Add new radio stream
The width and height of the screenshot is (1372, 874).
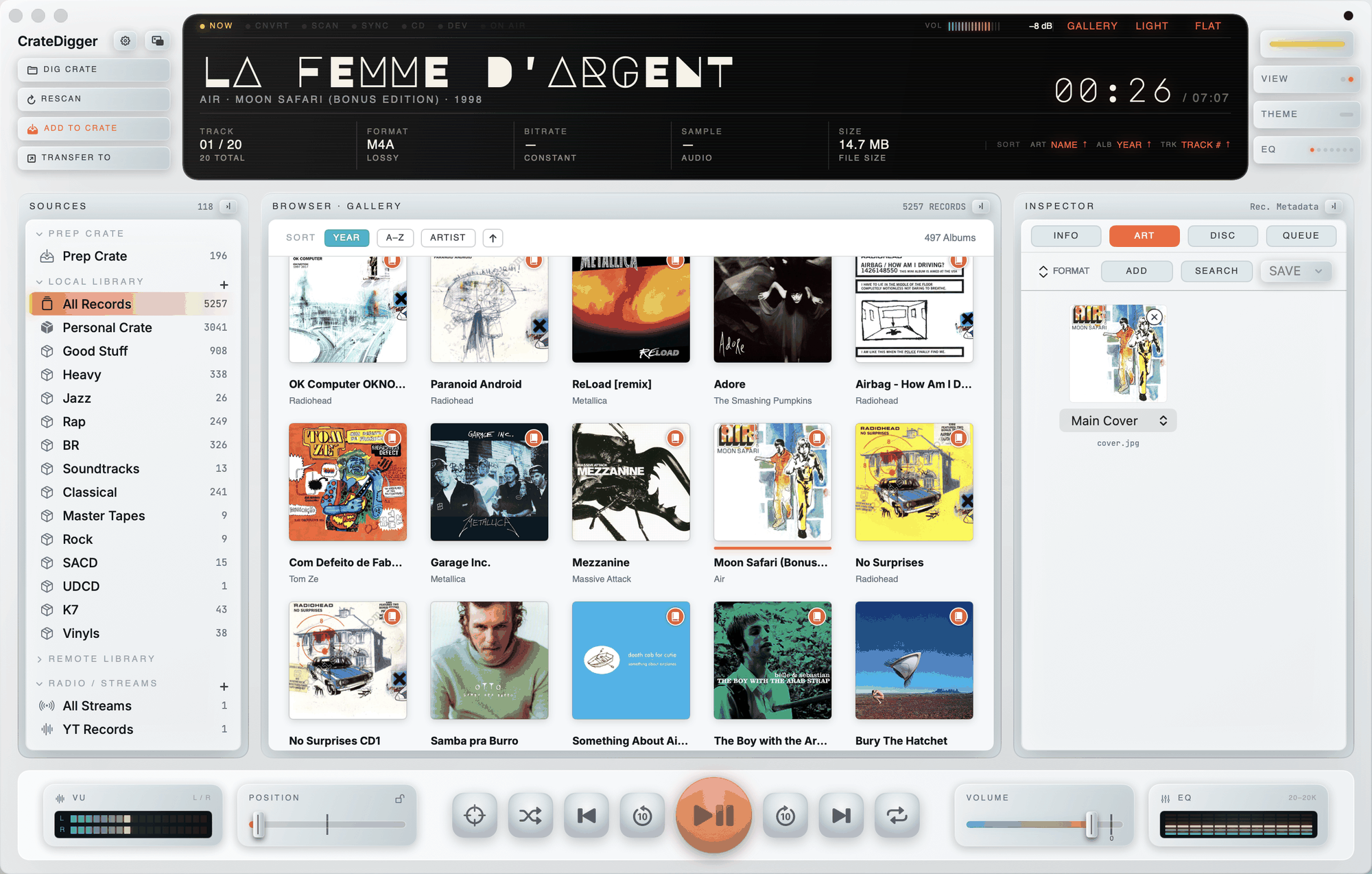tap(224, 687)
